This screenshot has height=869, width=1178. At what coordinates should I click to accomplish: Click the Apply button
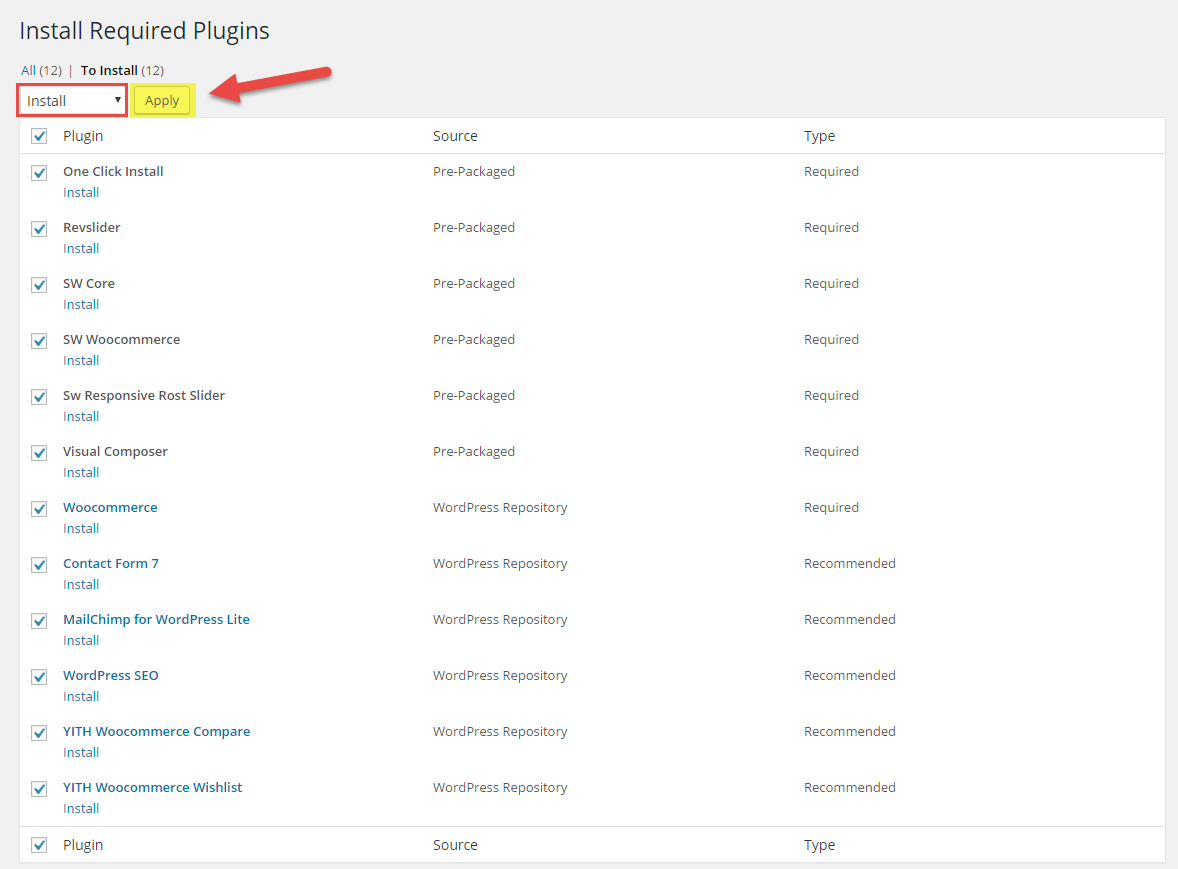[162, 101]
